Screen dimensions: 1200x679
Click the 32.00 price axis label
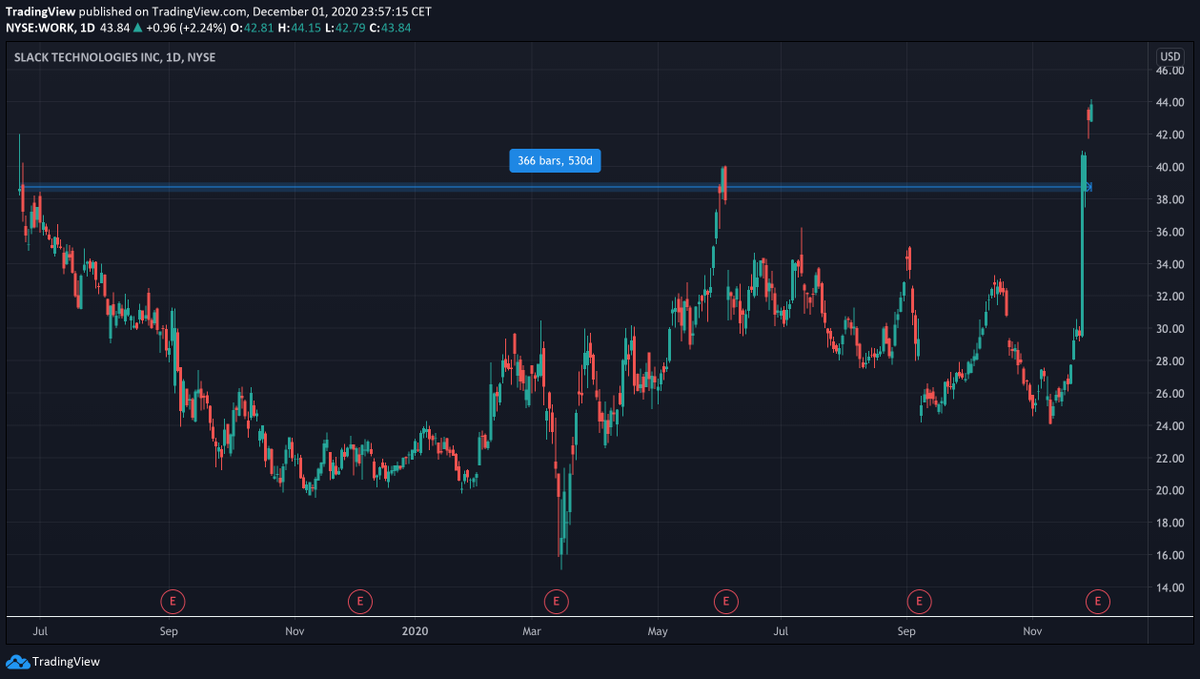point(1170,297)
